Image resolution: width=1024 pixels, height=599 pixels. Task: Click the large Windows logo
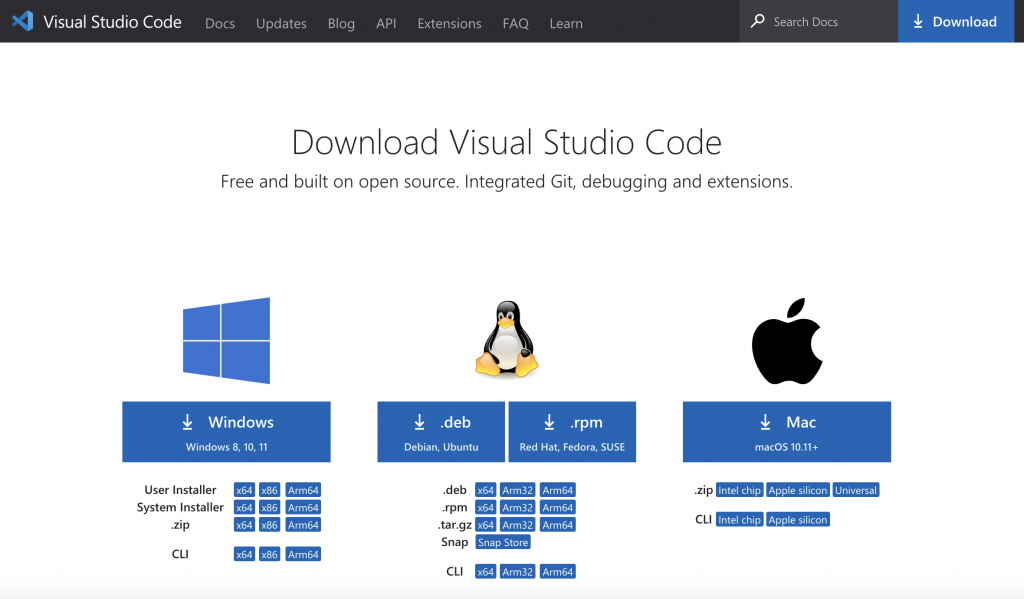[x=226, y=340]
